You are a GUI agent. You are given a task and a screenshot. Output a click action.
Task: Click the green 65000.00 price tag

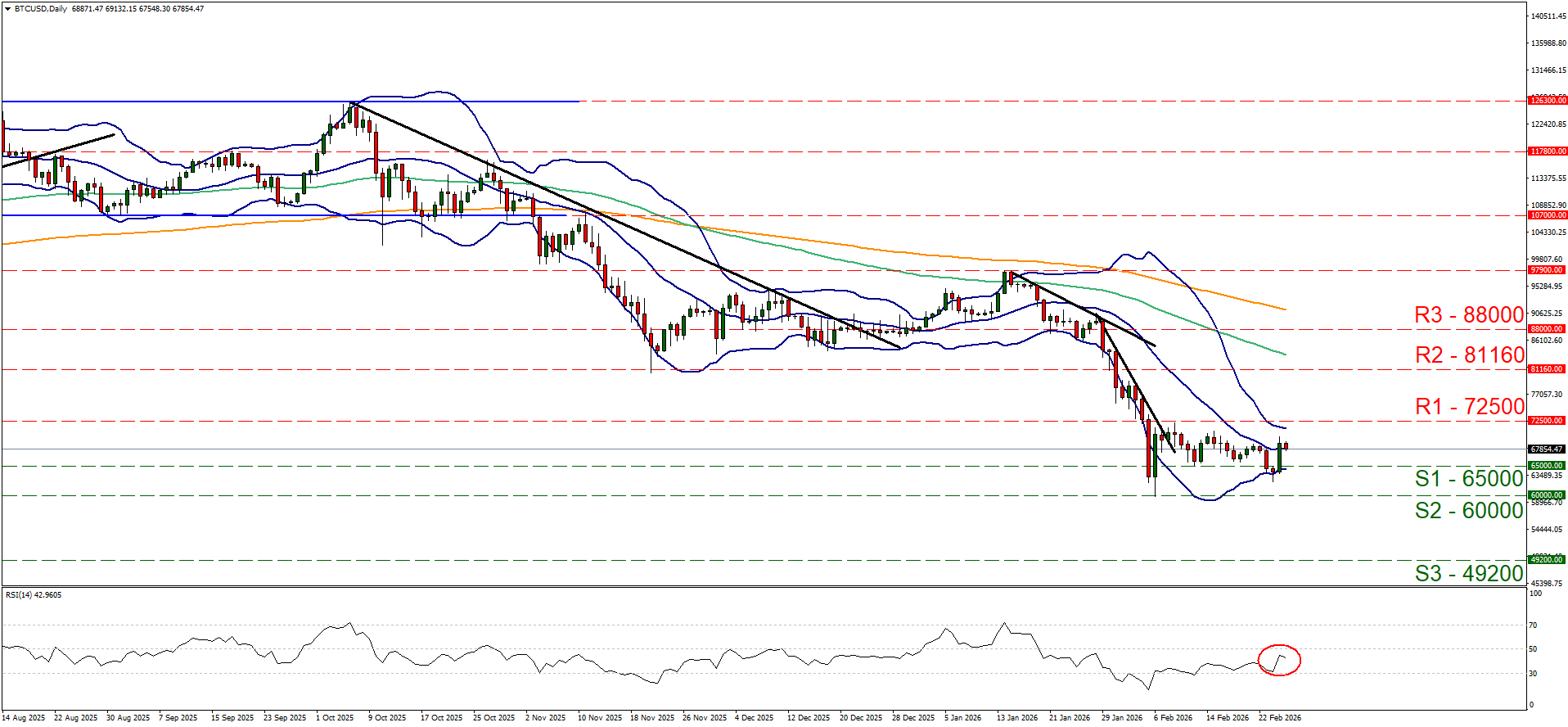(x=1547, y=466)
